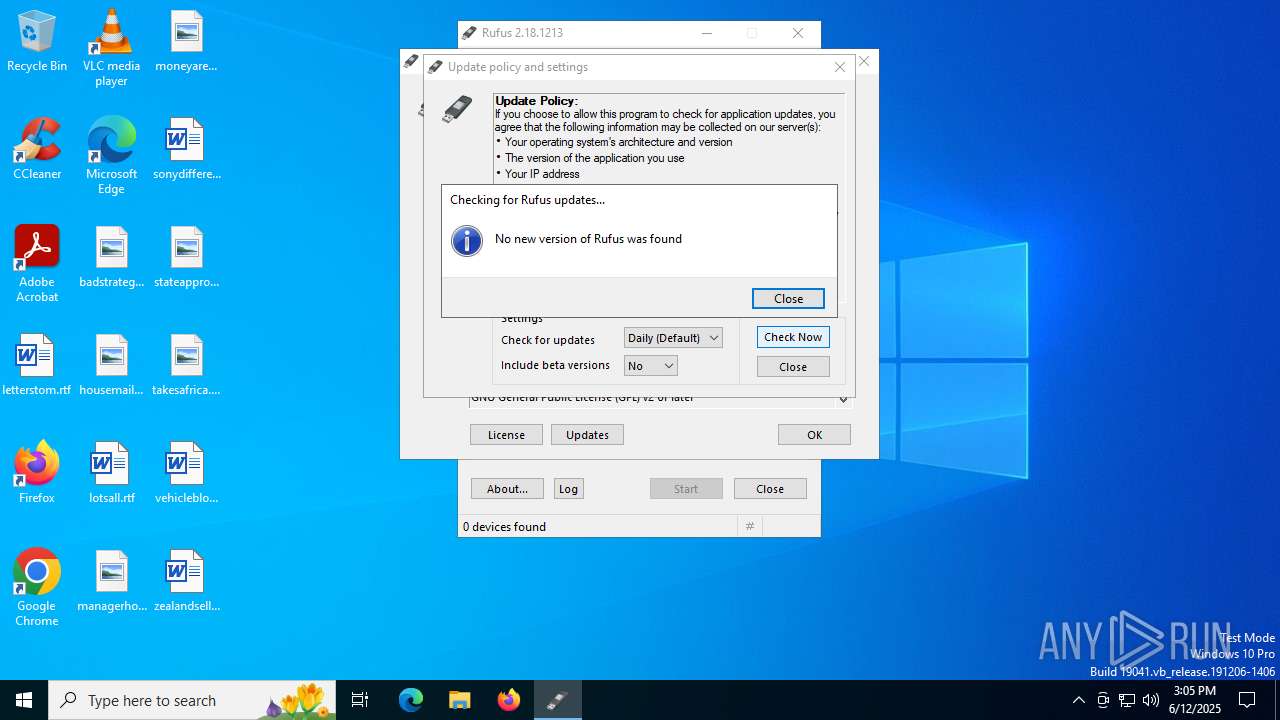
Task: Select the letterstom.rtf file
Action: [37, 366]
